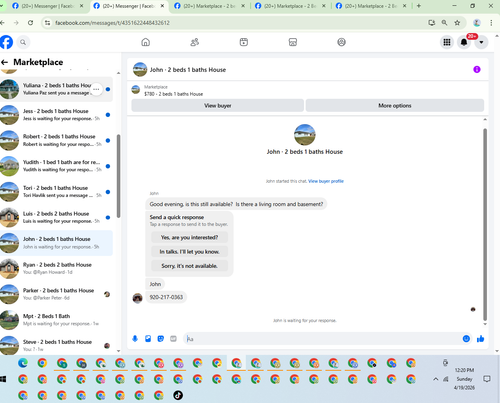The height and width of the screenshot is (403, 500).
Task: Click the back arrow beside Marketplace
Action: point(5,62)
